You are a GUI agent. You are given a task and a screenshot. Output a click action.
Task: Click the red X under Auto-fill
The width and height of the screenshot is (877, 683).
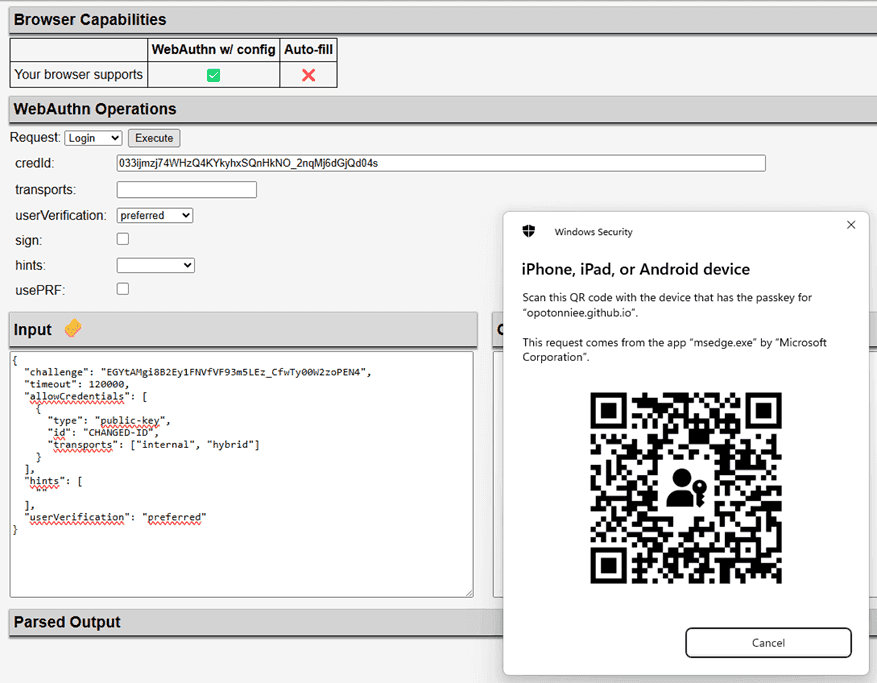[308, 75]
